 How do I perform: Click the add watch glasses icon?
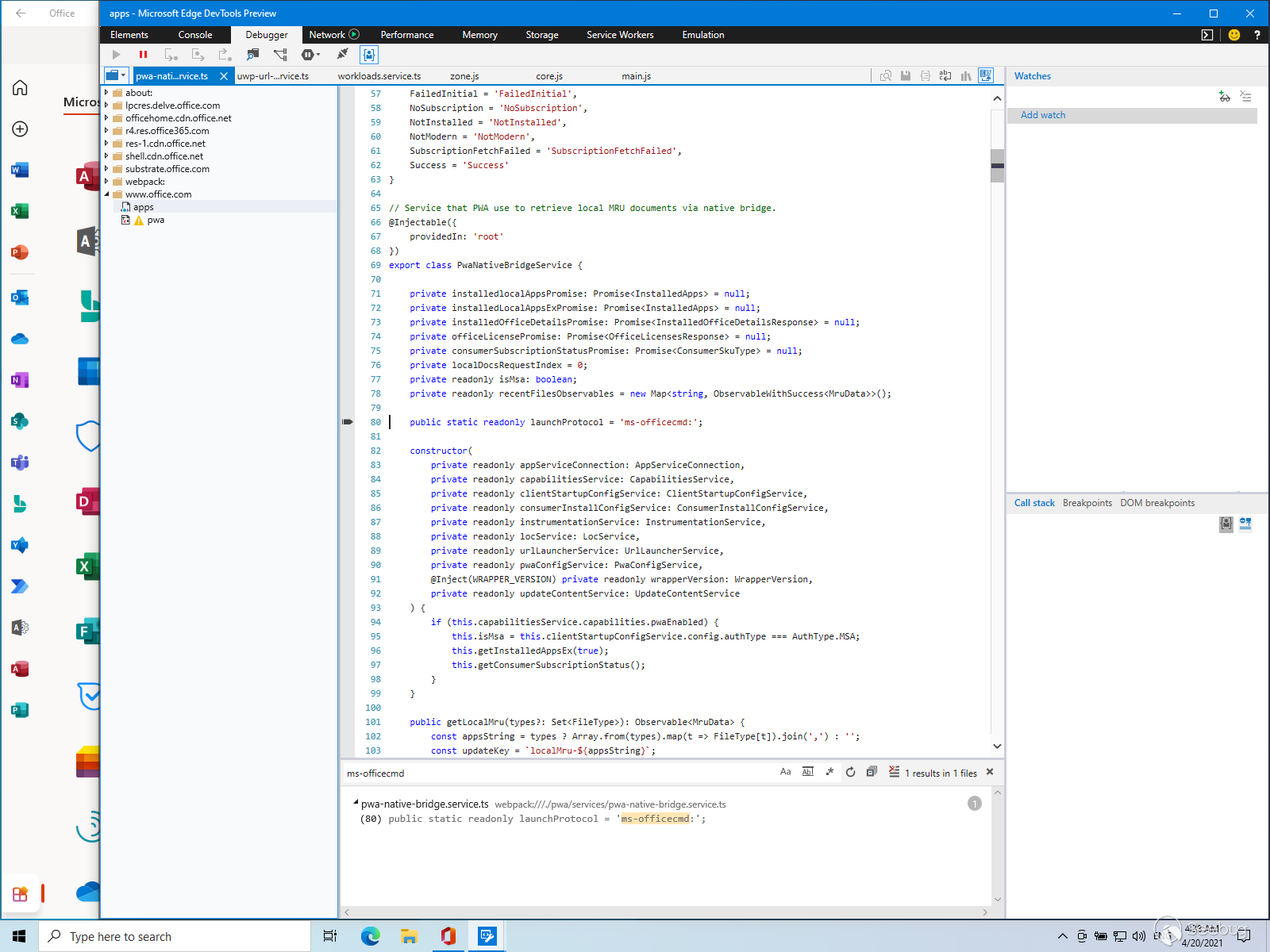(x=1224, y=97)
